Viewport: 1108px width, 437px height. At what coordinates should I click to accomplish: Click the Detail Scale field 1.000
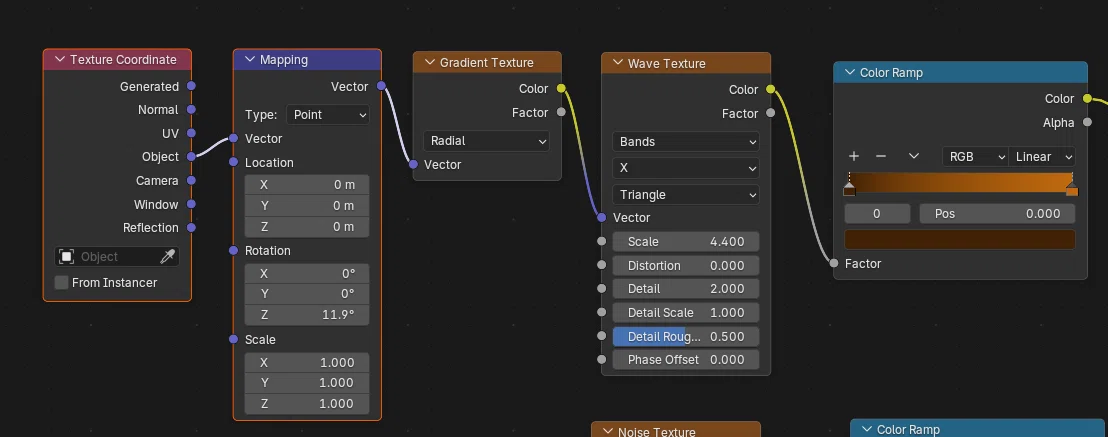click(685, 313)
